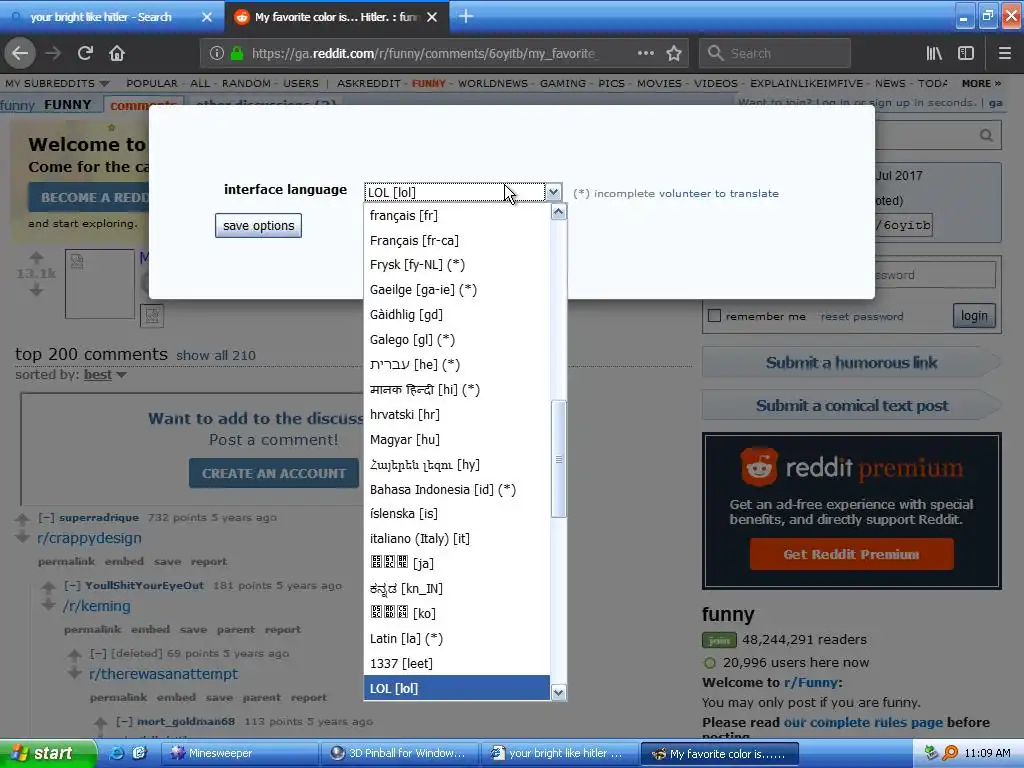Select italiano (Italy) [it] option

(456, 539)
